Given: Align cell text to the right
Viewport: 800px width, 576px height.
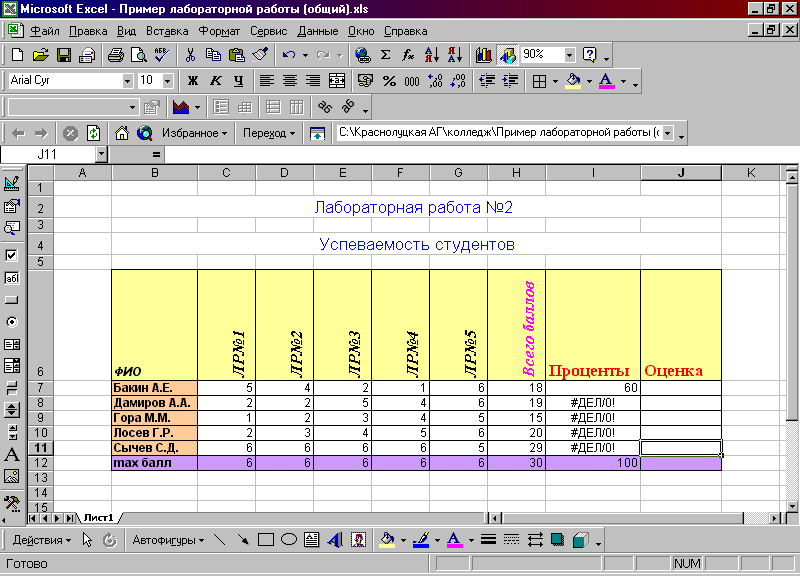Looking at the screenshot, I should (313, 81).
